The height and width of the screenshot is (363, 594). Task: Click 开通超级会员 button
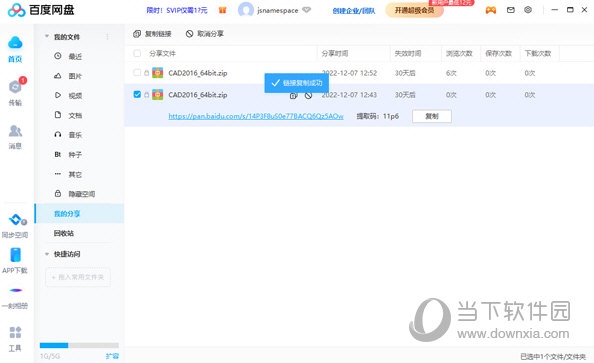tap(414, 10)
